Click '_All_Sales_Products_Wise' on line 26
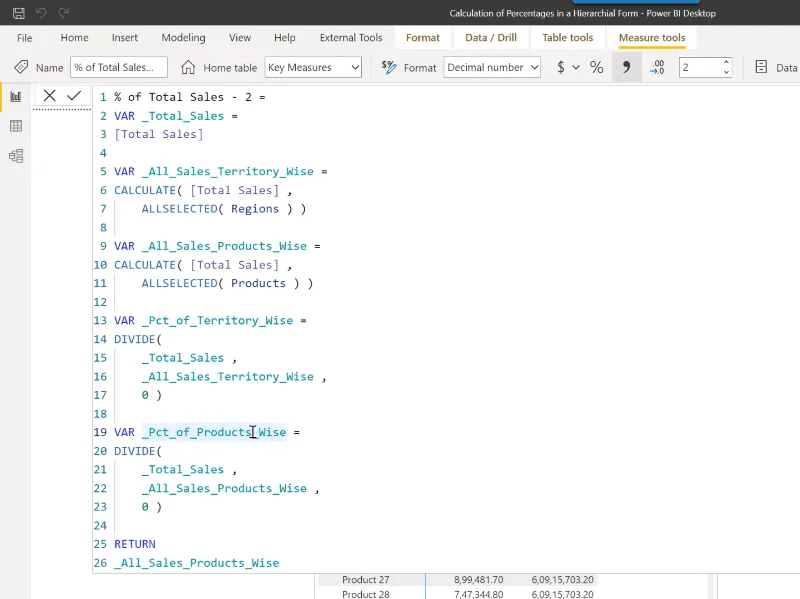 pyautogui.click(x=196, y=563)
